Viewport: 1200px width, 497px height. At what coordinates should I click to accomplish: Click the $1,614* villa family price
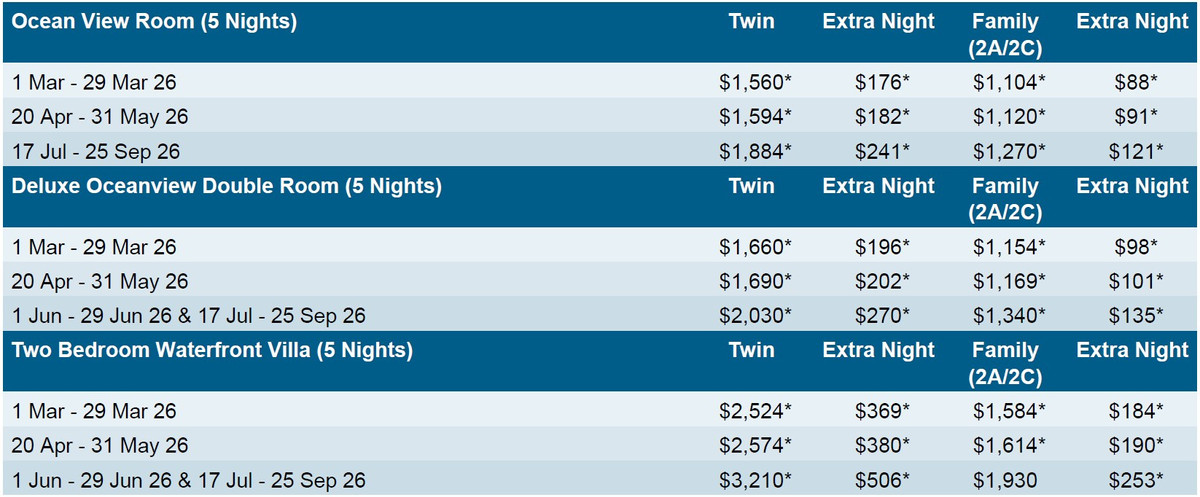[1008, 446]
